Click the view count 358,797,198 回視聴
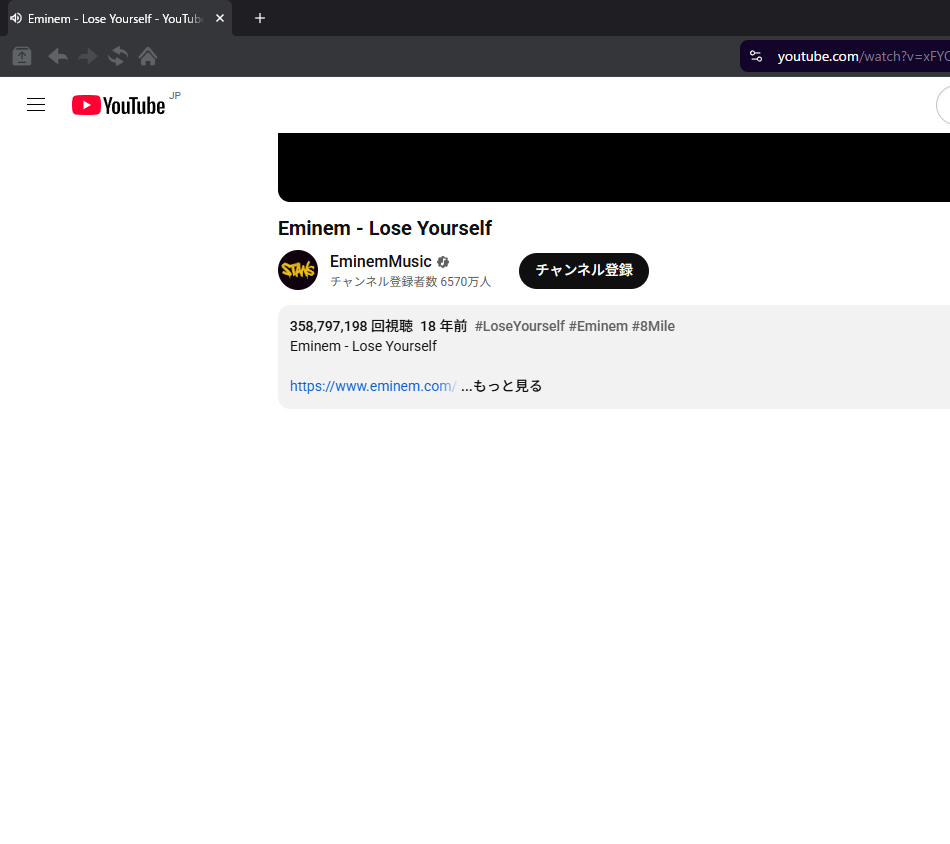950x844 pixels. (351, 326)
